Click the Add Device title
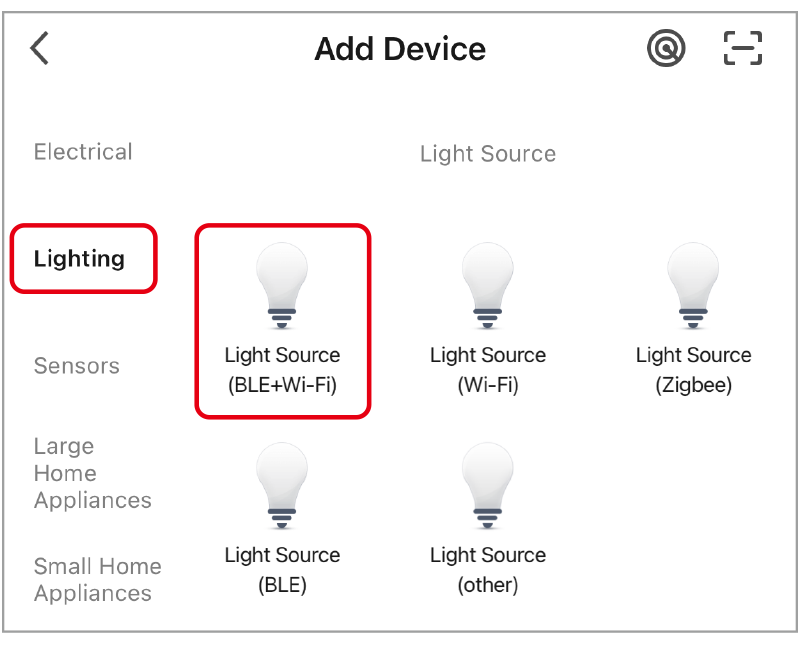Image resolution: width=800 pixels, height=660 pixels. [x=400, y=48]
